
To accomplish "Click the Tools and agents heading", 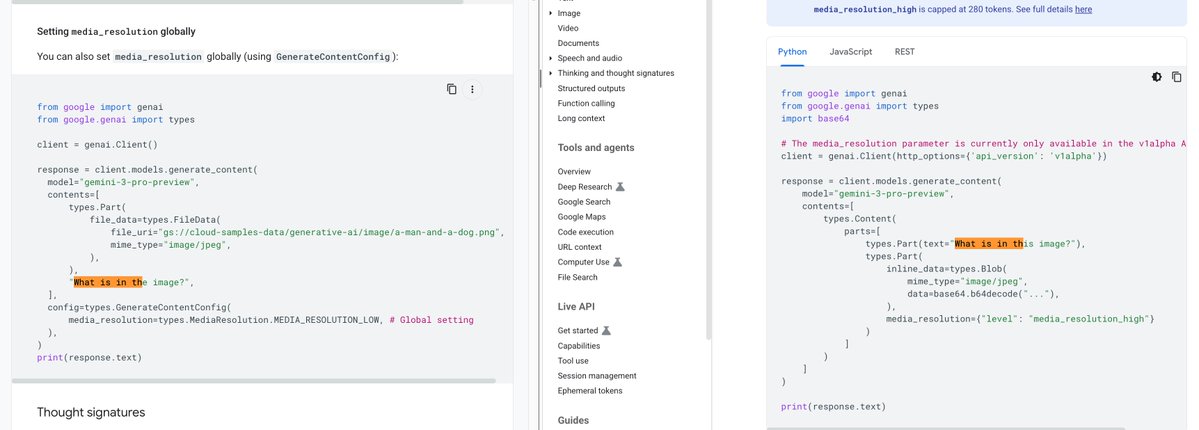I will [596, 148].
